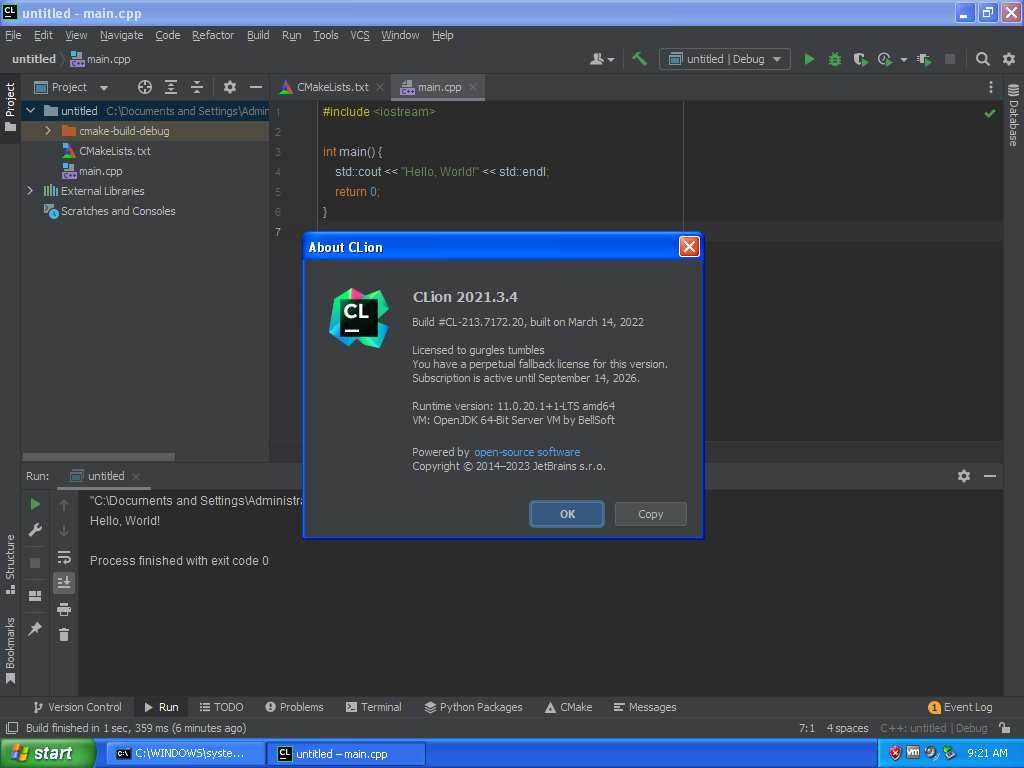Click Select Opened File target icon
This screenshot has width=1024, height=768.
click(x=144, y=87)
